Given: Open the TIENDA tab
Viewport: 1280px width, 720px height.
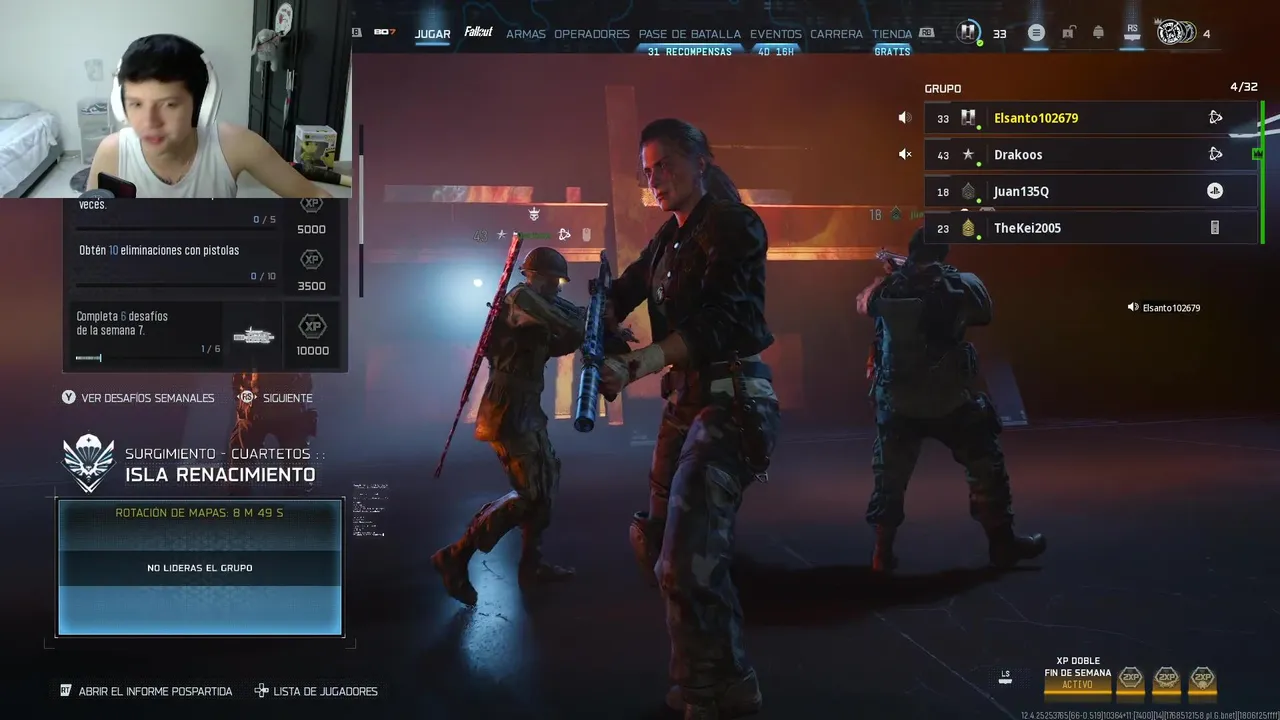Looking at the screenshot, I should [892, 34].
